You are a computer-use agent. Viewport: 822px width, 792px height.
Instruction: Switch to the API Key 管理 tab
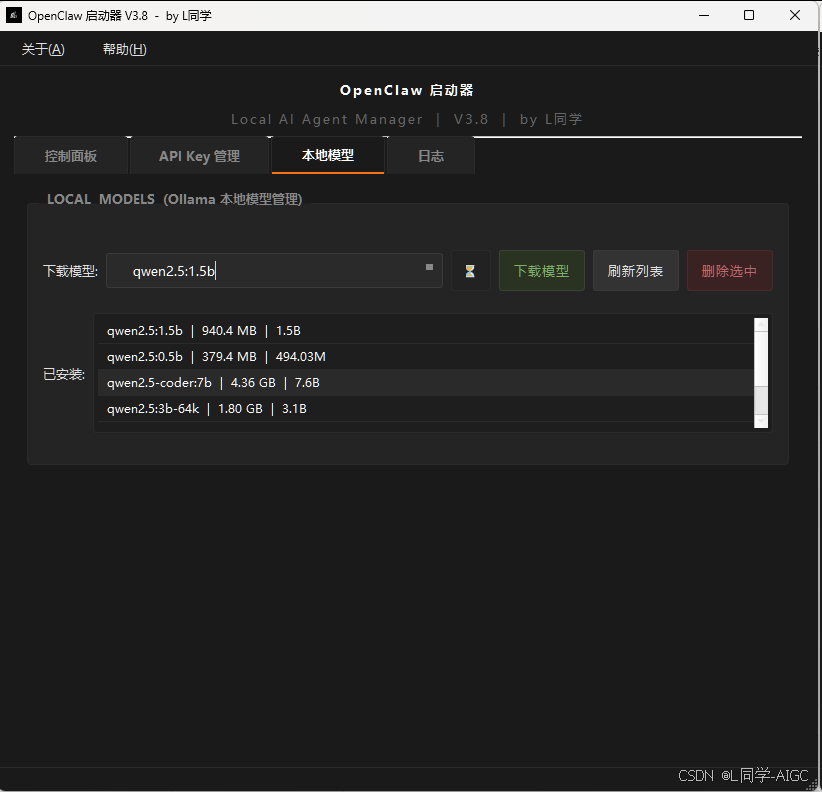click(x=199, y=156)
